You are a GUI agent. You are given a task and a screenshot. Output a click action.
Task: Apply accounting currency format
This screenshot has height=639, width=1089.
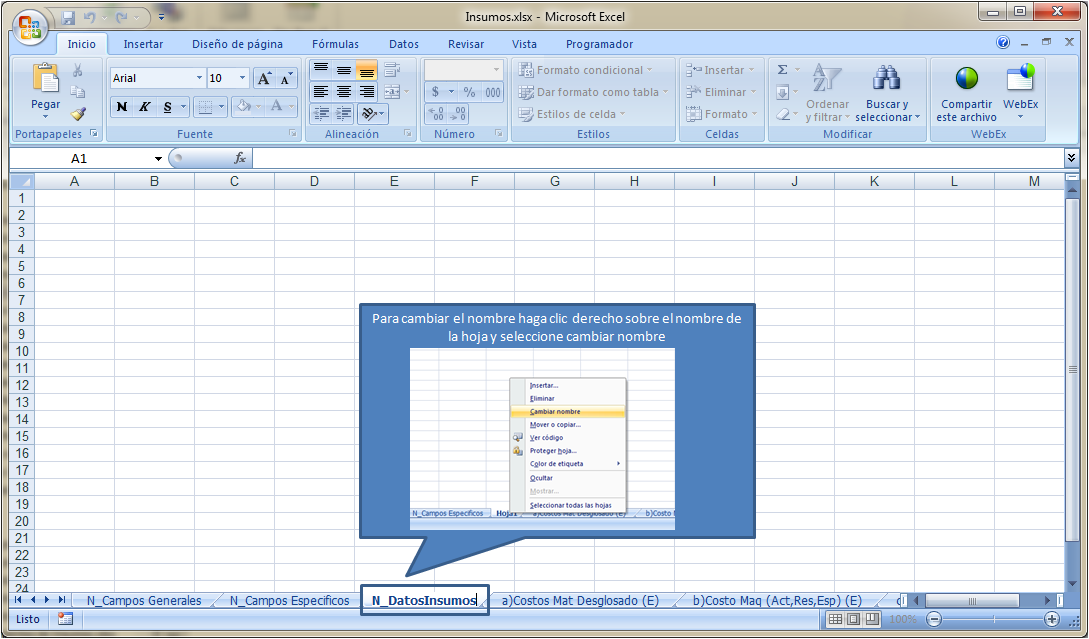[x=435, y=92]
